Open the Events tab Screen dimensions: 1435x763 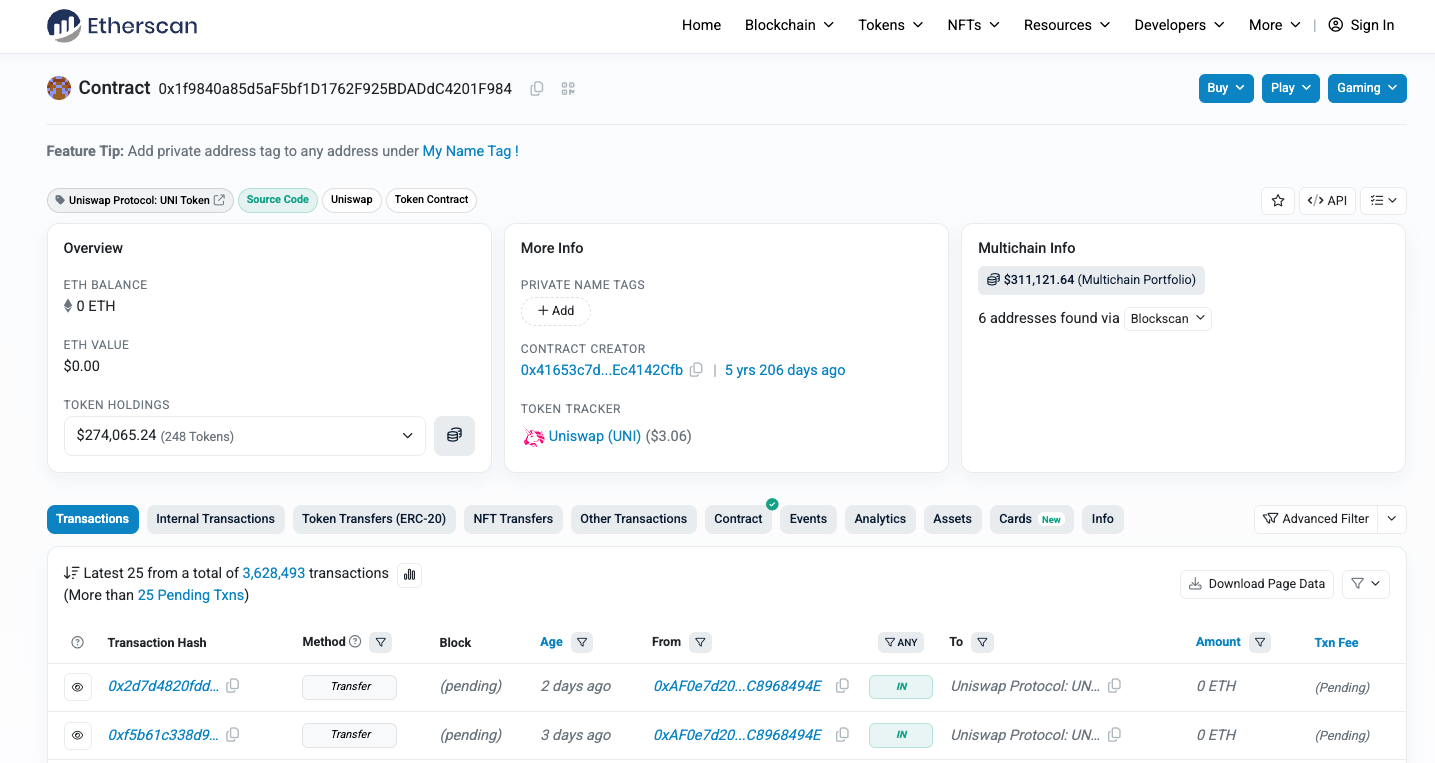[x=808, y=519]
